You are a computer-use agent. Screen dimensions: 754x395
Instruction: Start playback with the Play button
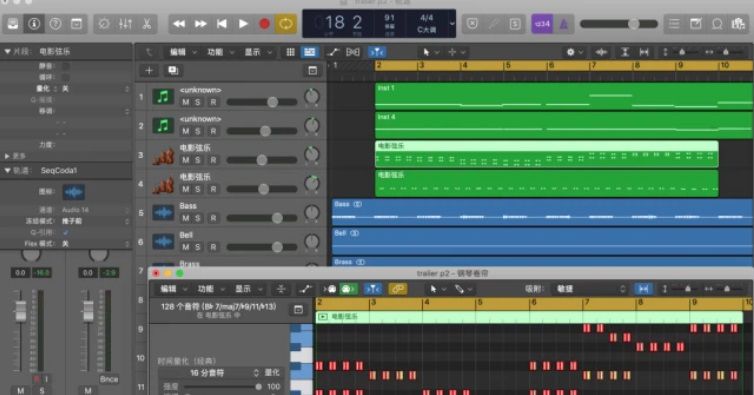click(243, 24)
